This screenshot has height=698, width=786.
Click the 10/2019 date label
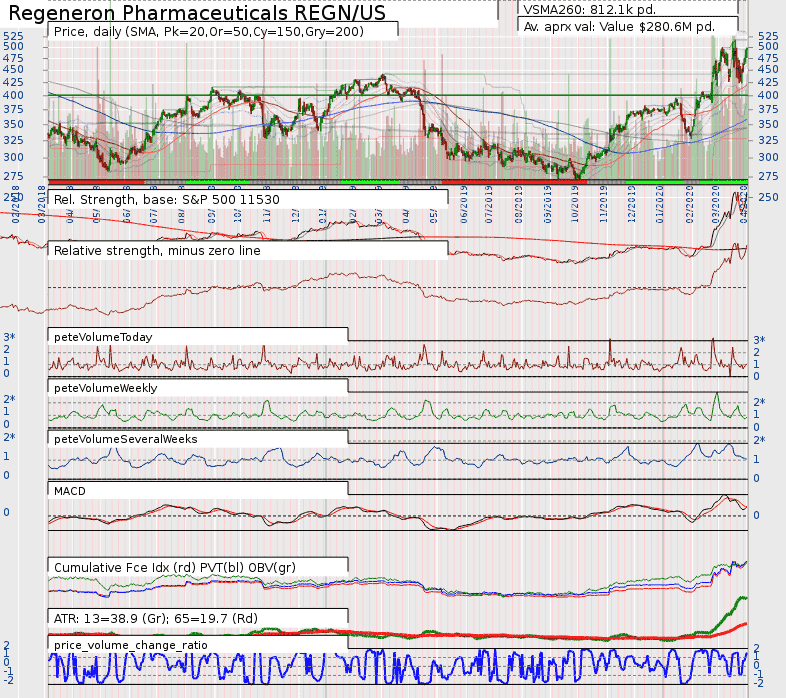(x=574, y=205)
